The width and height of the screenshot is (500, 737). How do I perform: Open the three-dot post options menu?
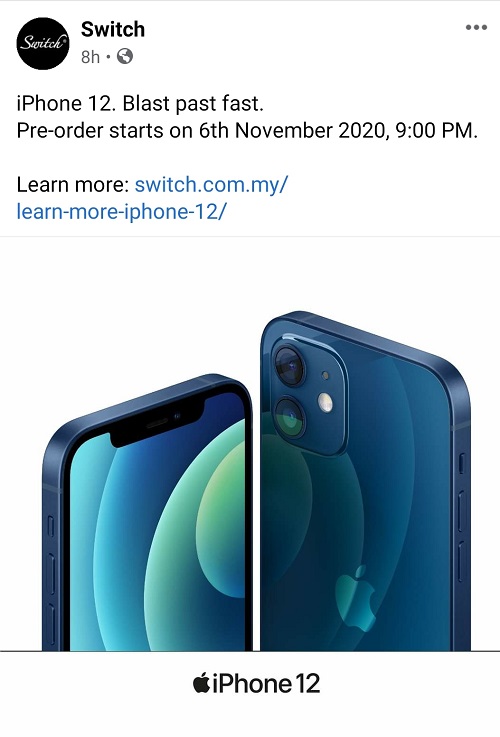click(476, 27)
